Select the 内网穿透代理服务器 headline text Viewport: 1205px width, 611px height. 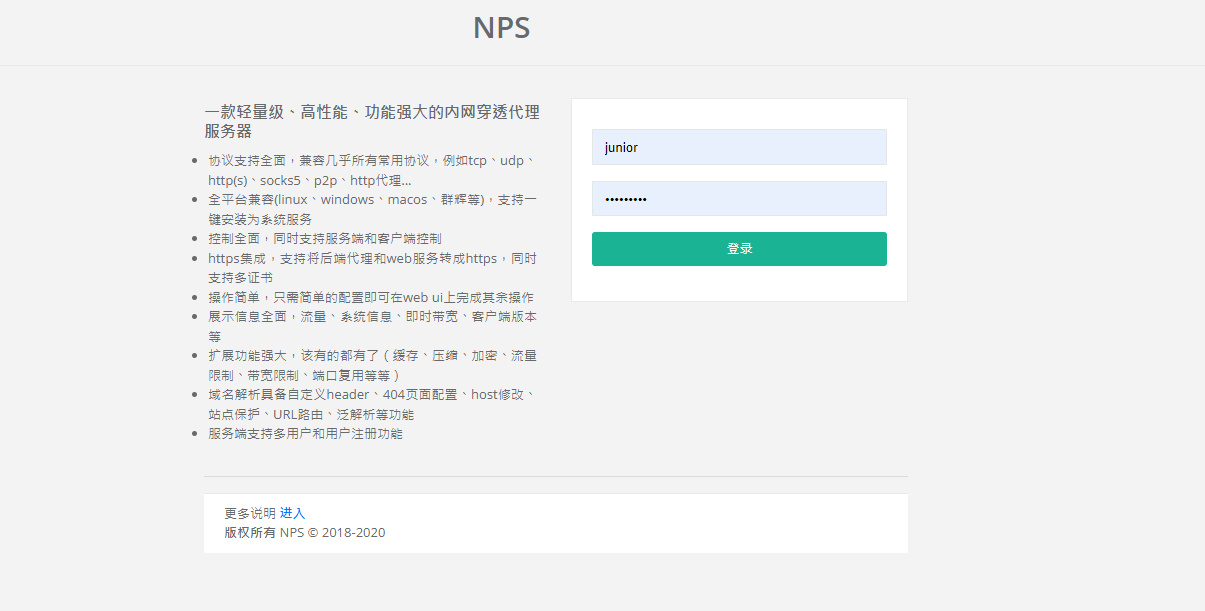click(371, 122)
